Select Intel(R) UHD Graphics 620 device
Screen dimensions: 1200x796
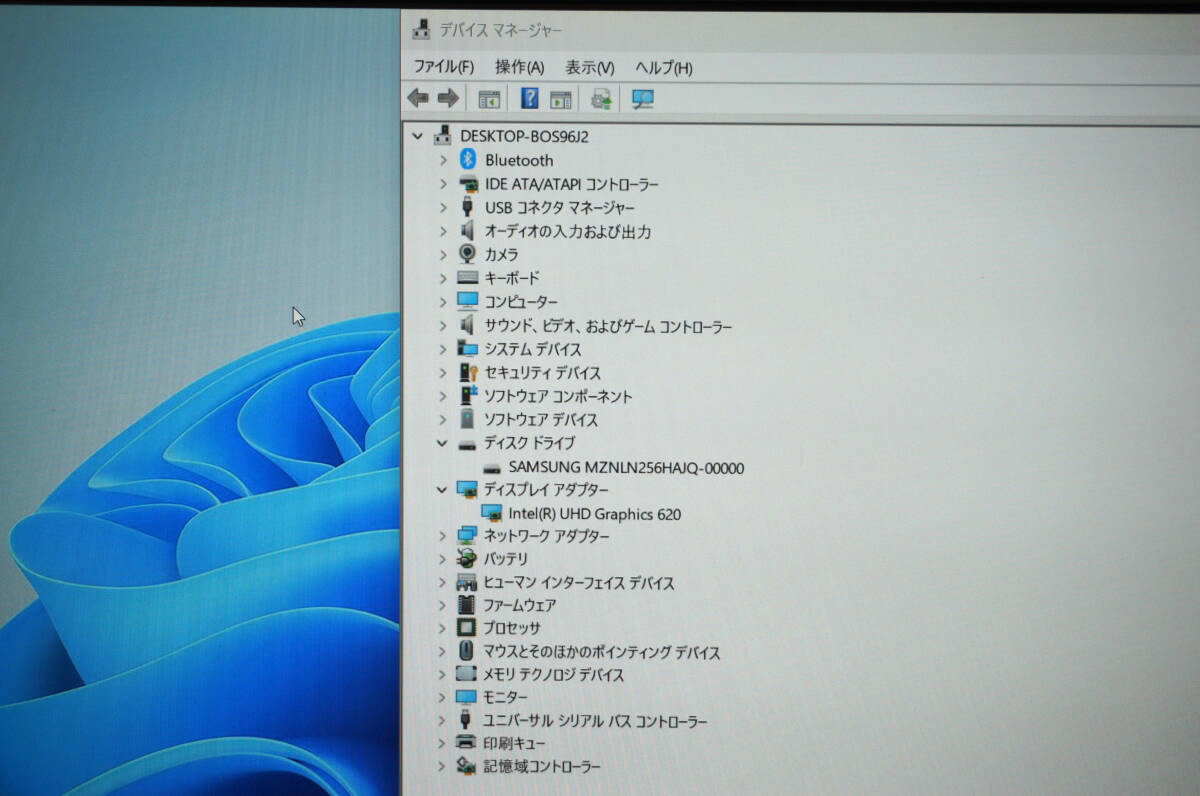pyautogui.click(x=594, y=514)
